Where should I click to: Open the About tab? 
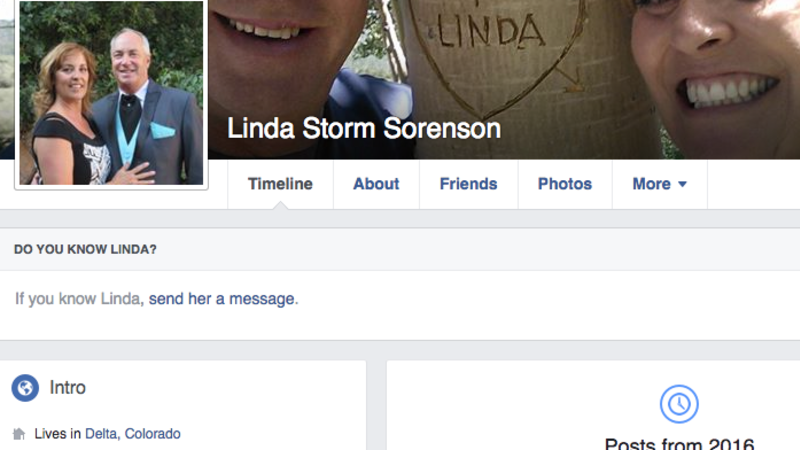coord(377,184)
